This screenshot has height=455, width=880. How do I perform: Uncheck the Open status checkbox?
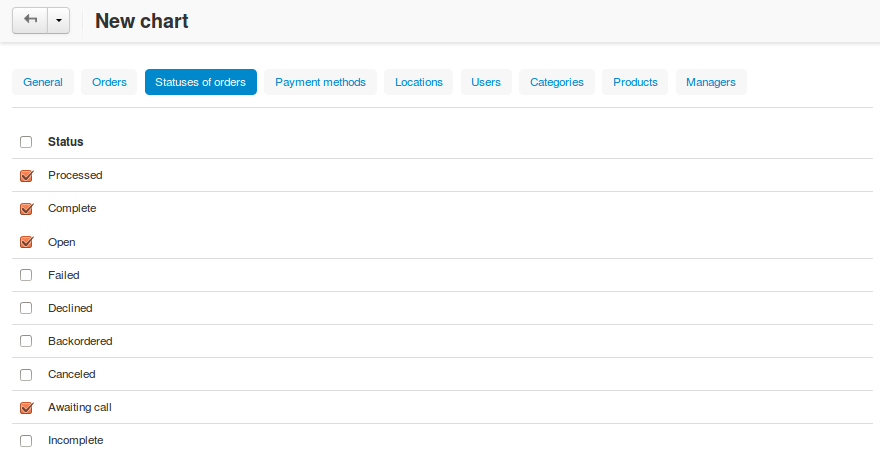(x=26, y=242)
